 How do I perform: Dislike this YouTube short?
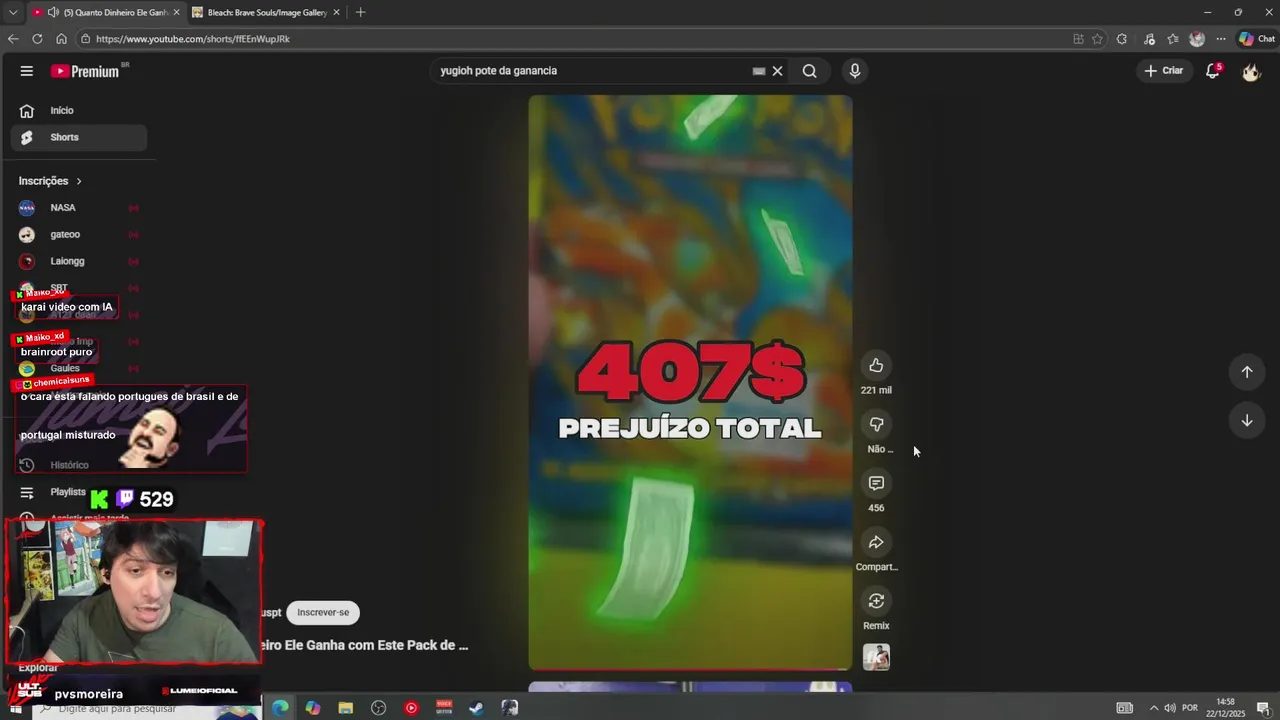pyautogui.click(x=876, y=424)
